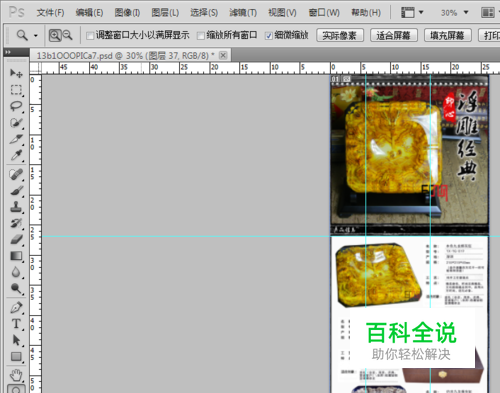Open the 编辑(E) menu

coord(89,13)
